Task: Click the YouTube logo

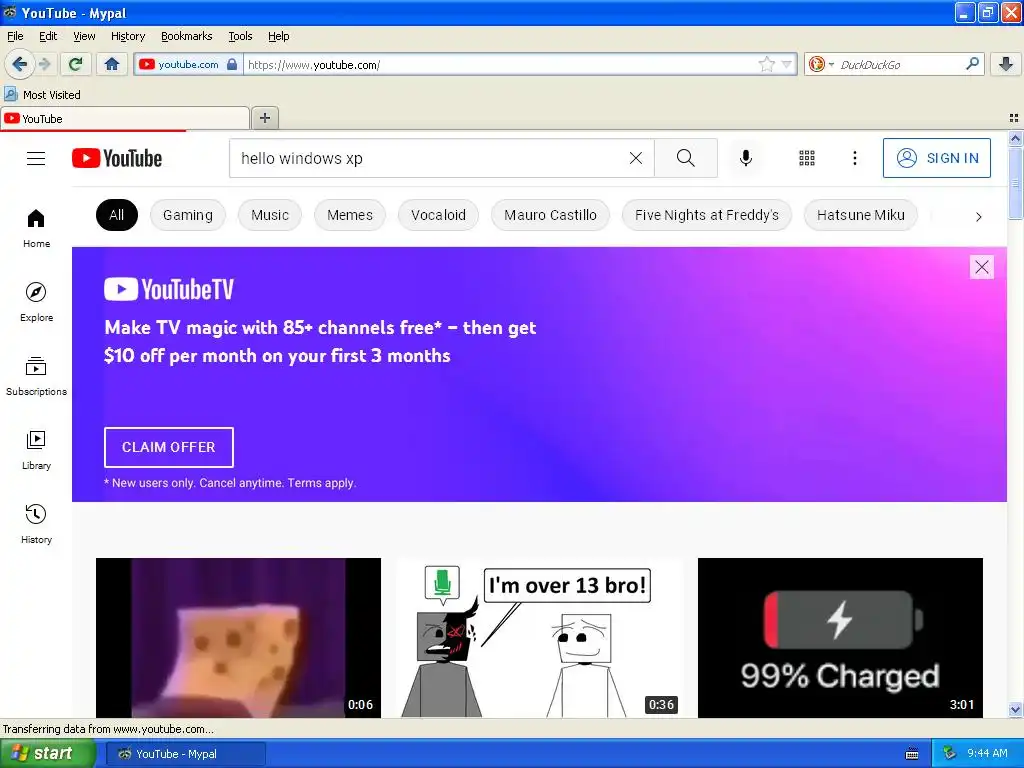Action: 117,158
